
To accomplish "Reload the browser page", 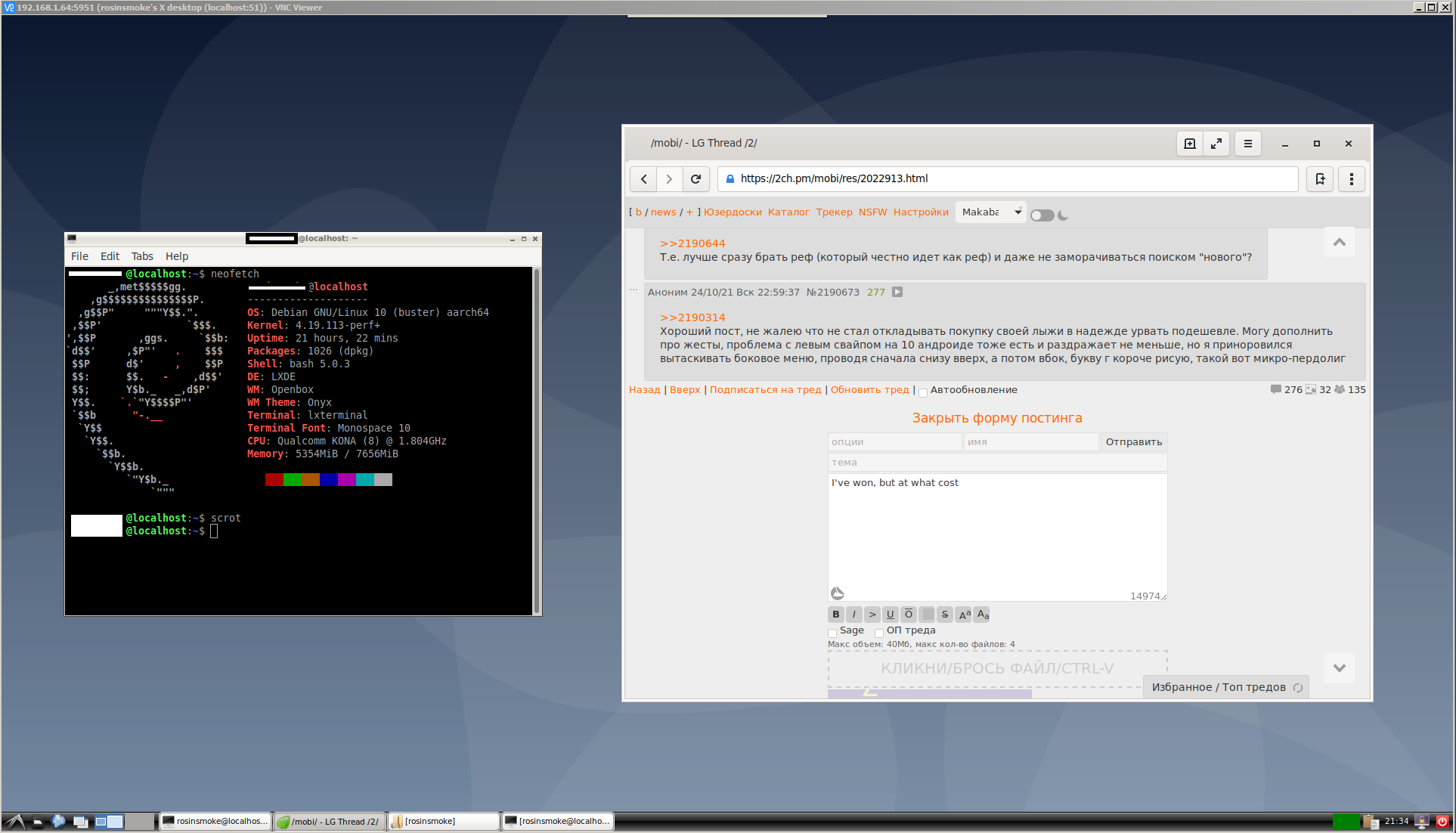I will pos(695,179).
